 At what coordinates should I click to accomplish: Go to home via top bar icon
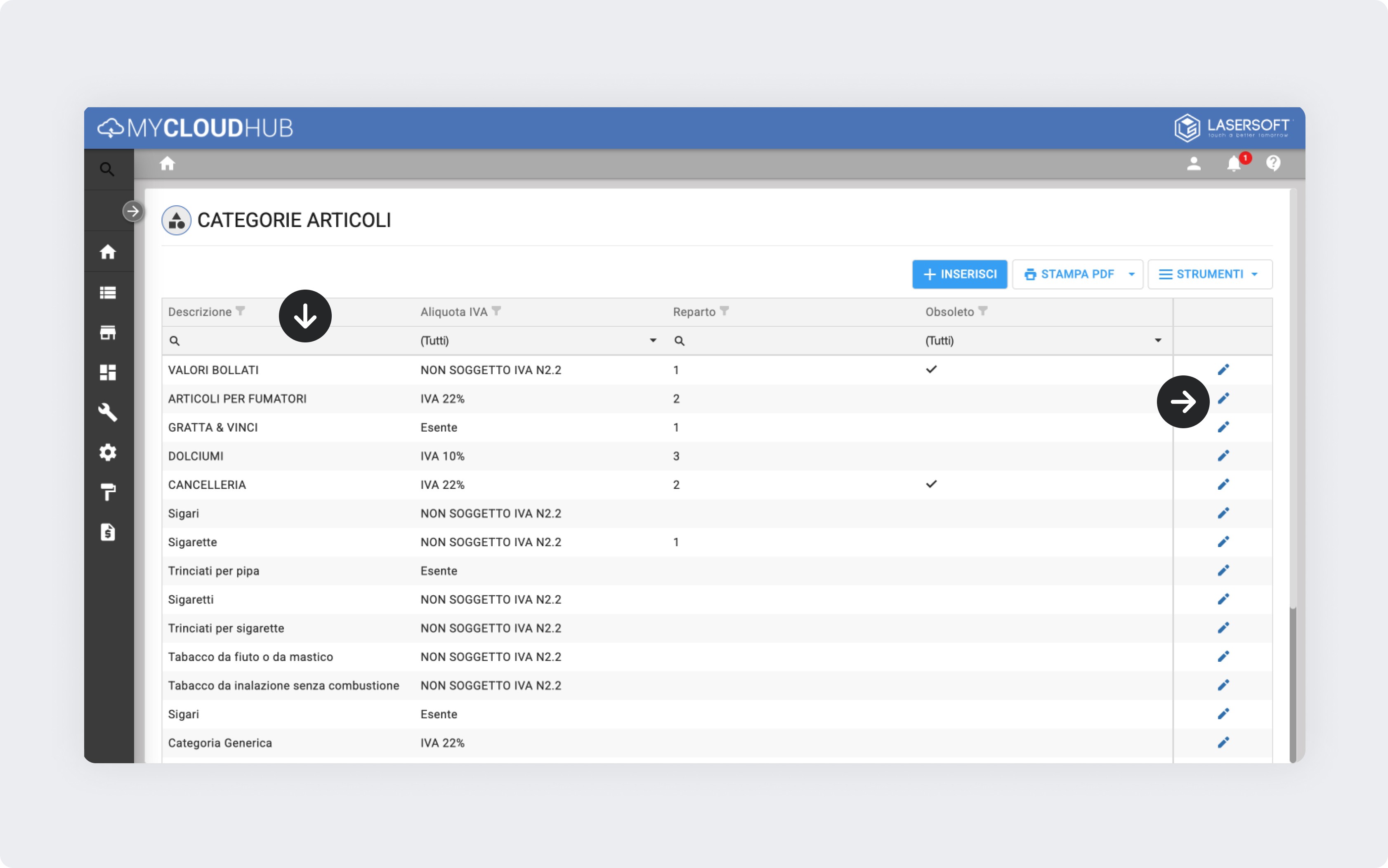coord(167,164)
